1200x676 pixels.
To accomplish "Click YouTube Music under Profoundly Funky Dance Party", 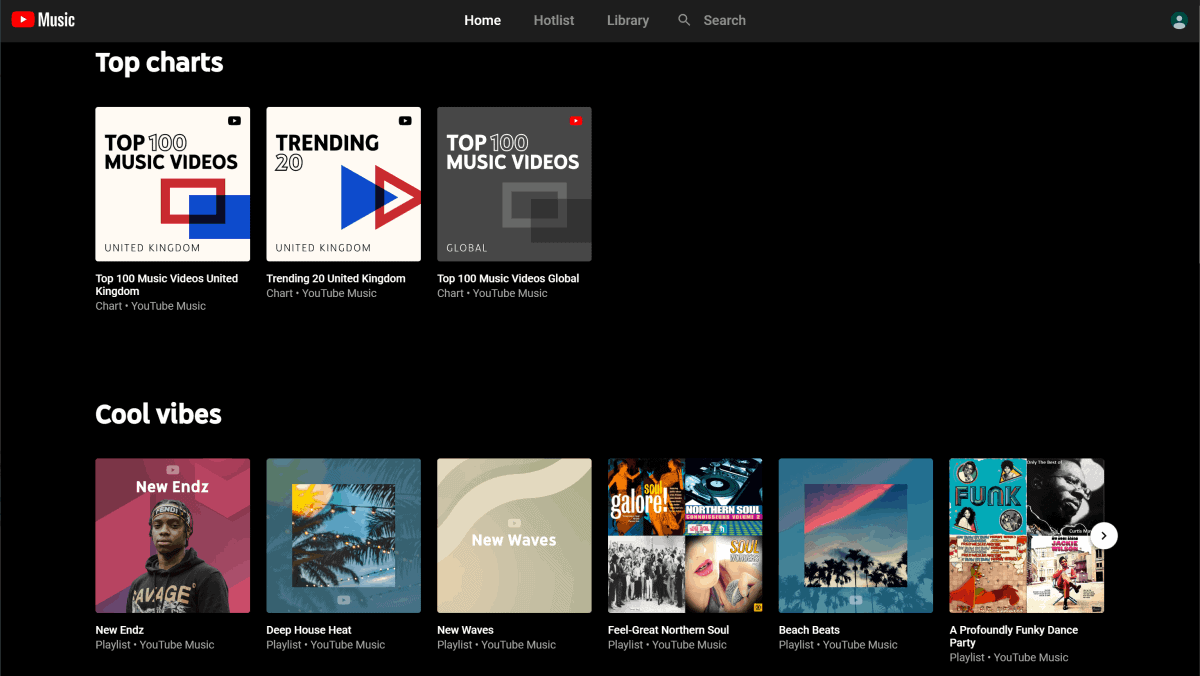I will pyautogui.click(x=1031, y=658).
